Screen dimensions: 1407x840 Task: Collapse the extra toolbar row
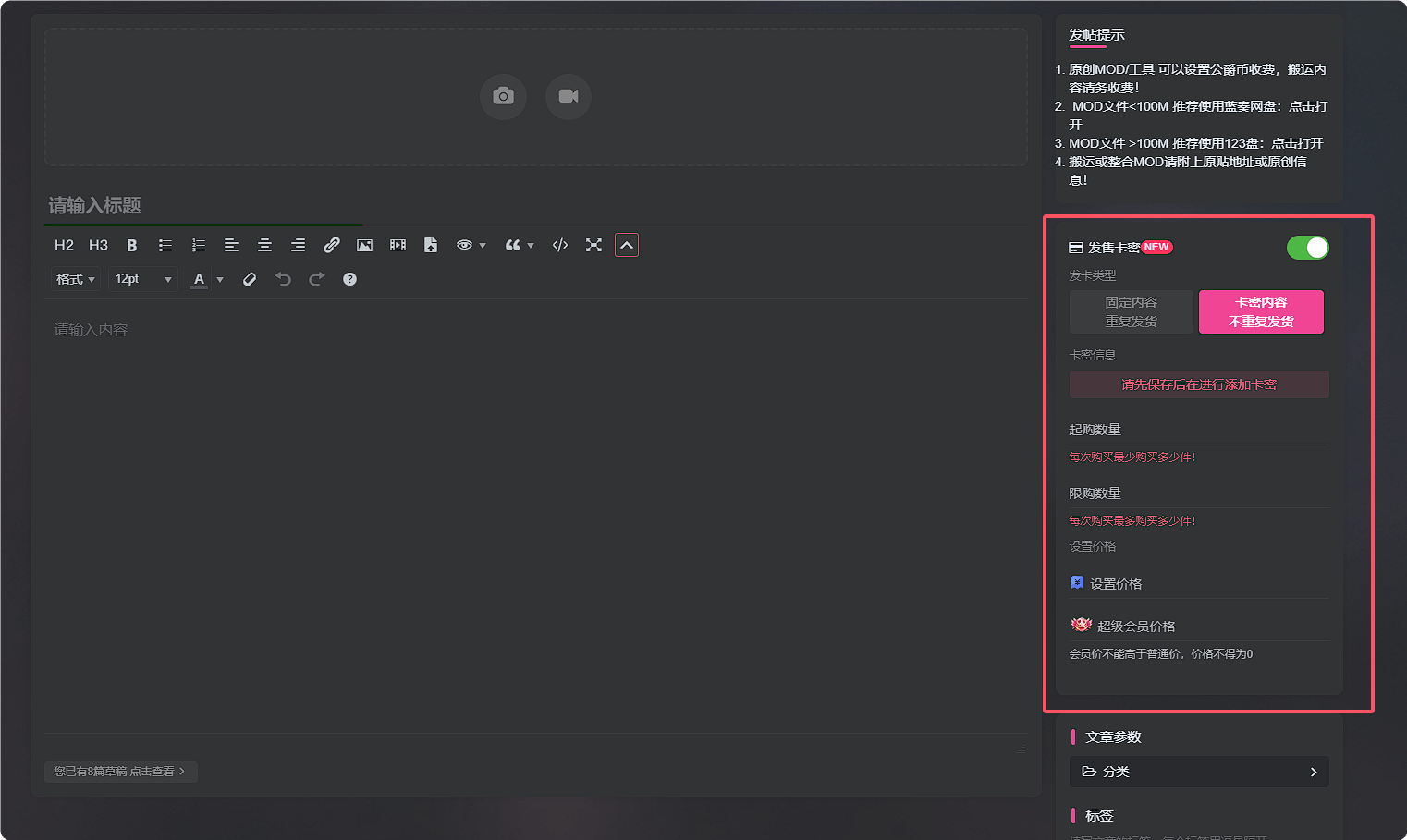point(627,245)
